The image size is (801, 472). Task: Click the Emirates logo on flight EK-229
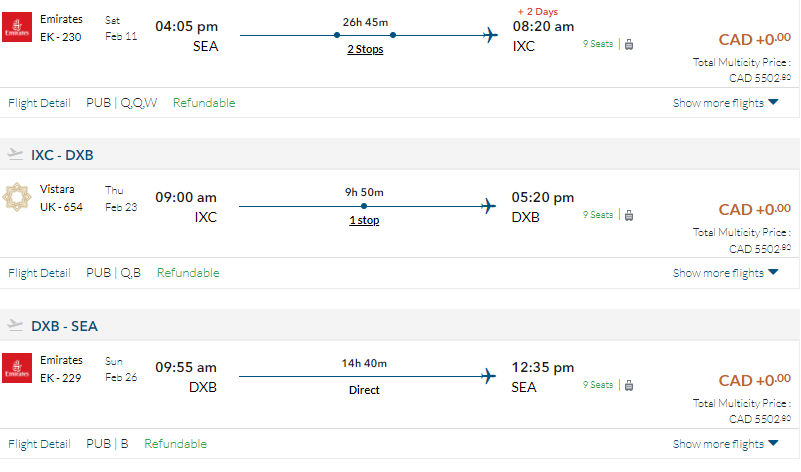click(x=17, y=368)
